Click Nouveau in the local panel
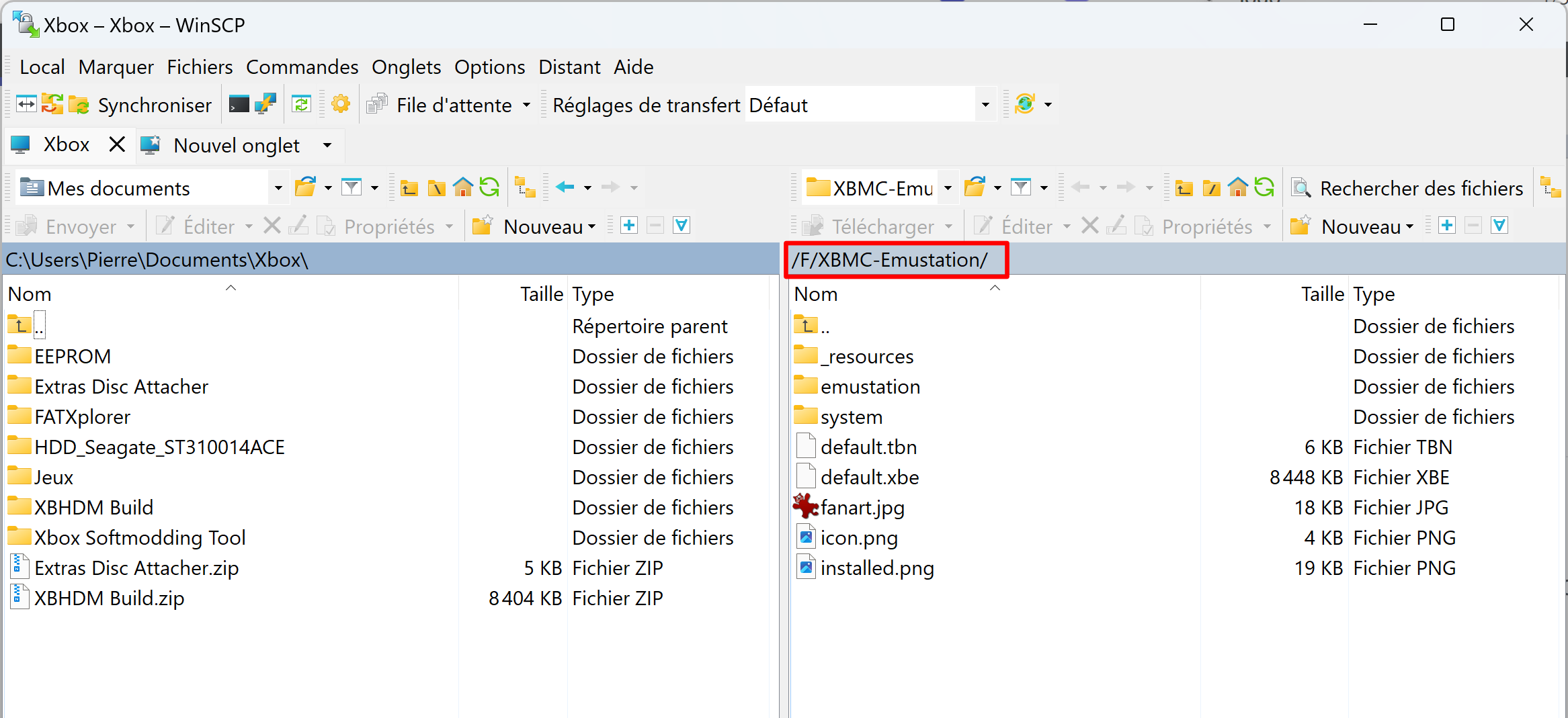 (534, 226)
